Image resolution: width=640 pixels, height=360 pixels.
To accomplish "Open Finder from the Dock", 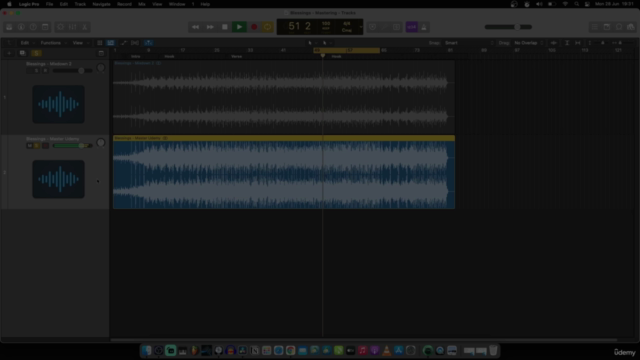I will pyautogui.click(x=147, y=350).
